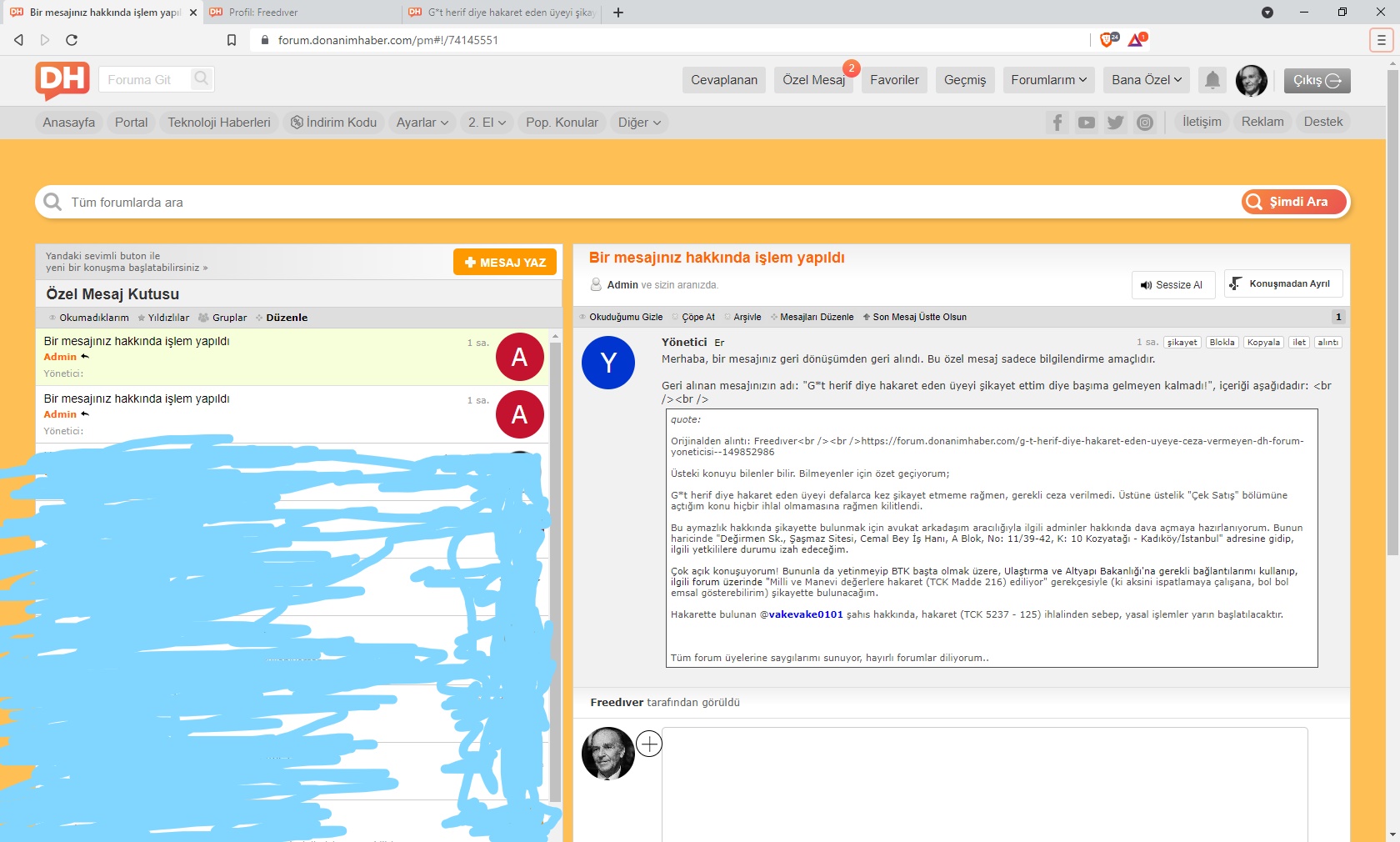Open the Bana Özel dropdown
Screen dimensions: 1400x842
[1146, 80]
